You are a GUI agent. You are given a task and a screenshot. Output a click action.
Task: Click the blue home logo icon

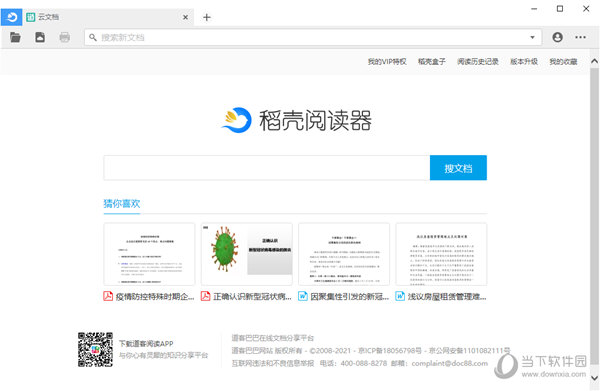(11, 17)
